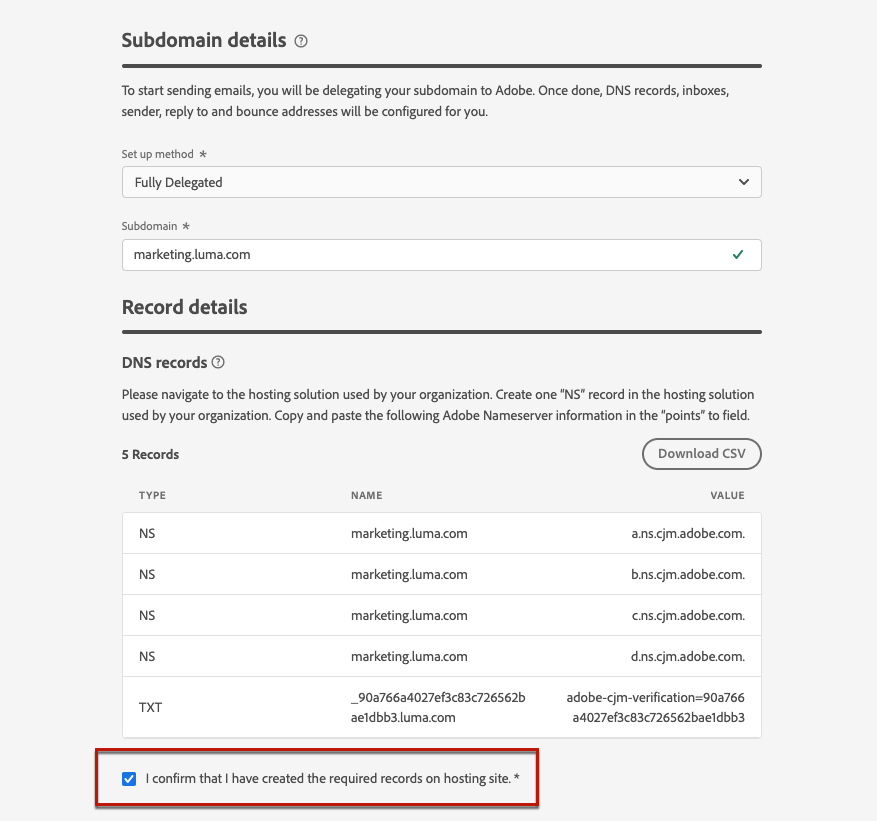Click the marketing.luma.com subdomain input field
877x821 pixels.
pos(441,255)
